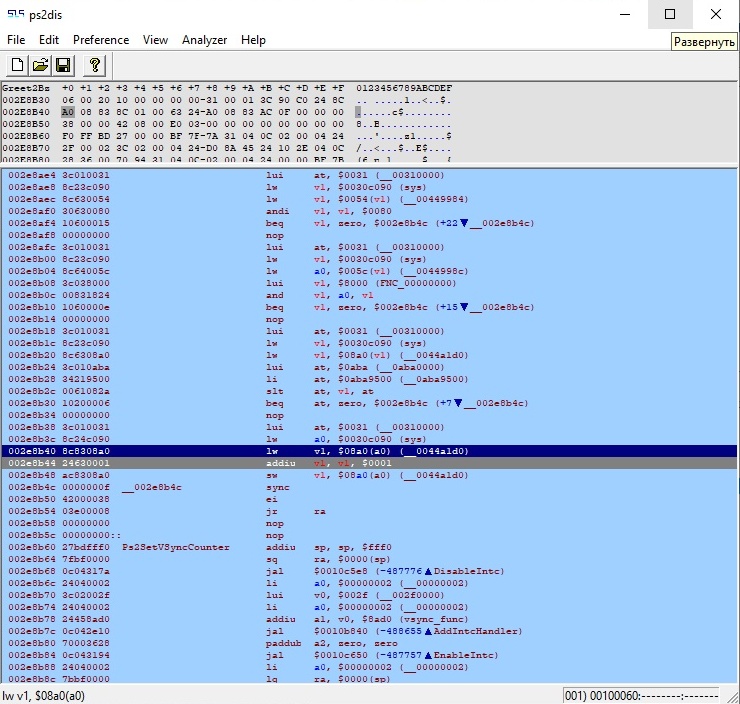Open the Help menu
This screenshot has width=740, height=704.
point(253,40)
